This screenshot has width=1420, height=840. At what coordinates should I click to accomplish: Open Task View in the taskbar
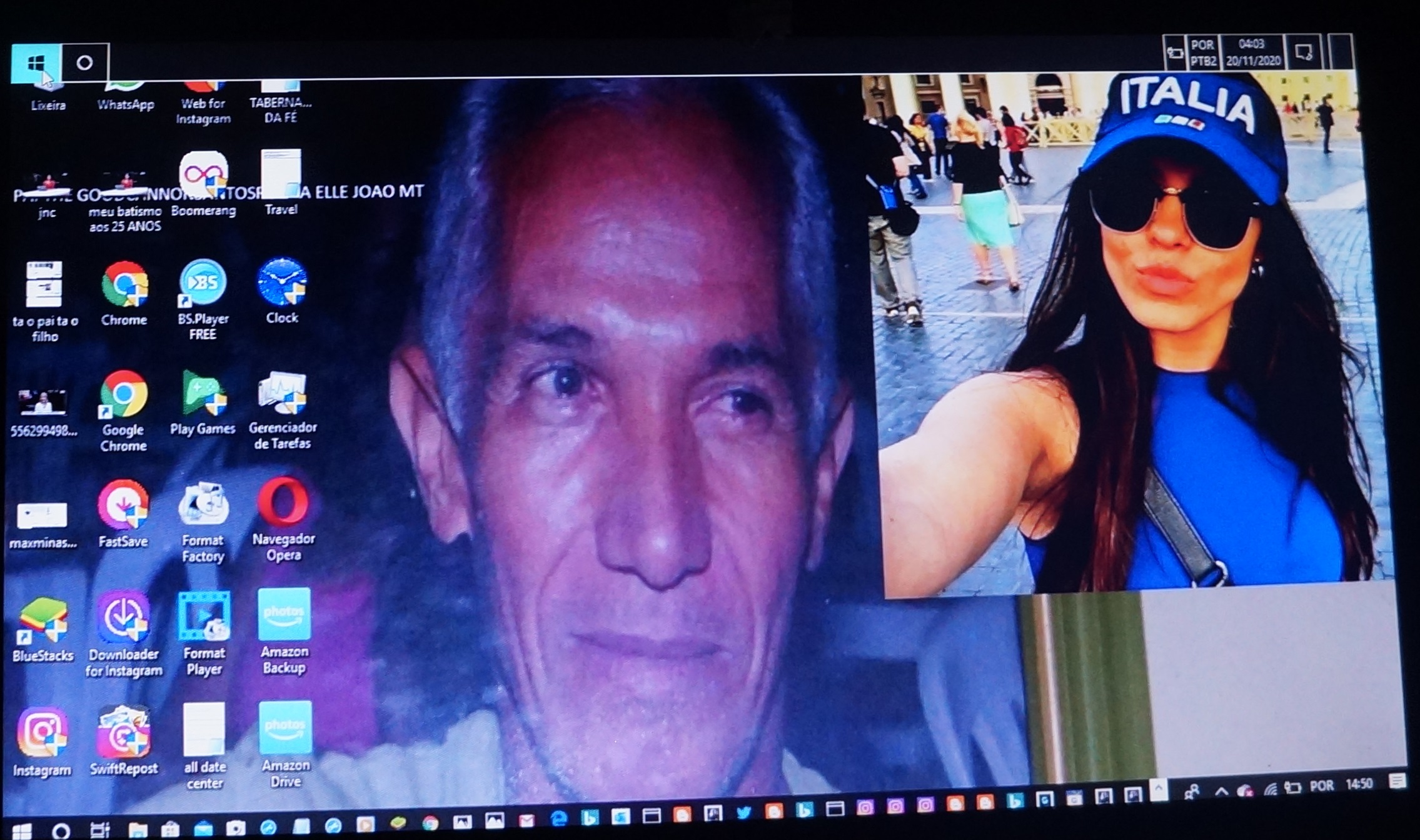100,830
